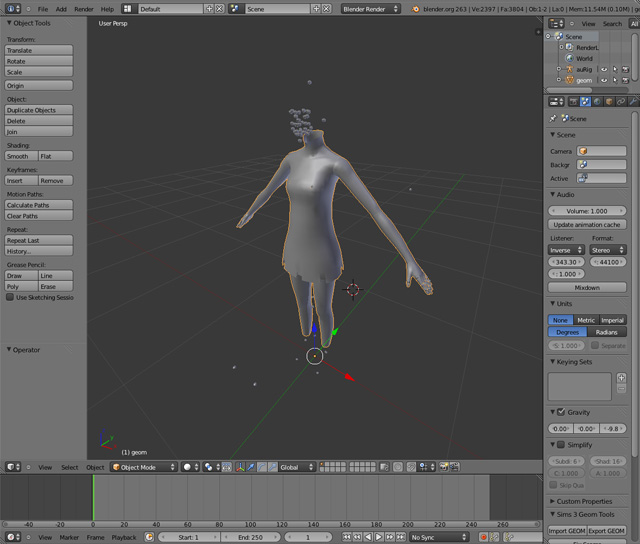The height and width of the screenshot is (544, 640).
Task: Open the Inverse distance model dropdown
Action: (566, 250)
